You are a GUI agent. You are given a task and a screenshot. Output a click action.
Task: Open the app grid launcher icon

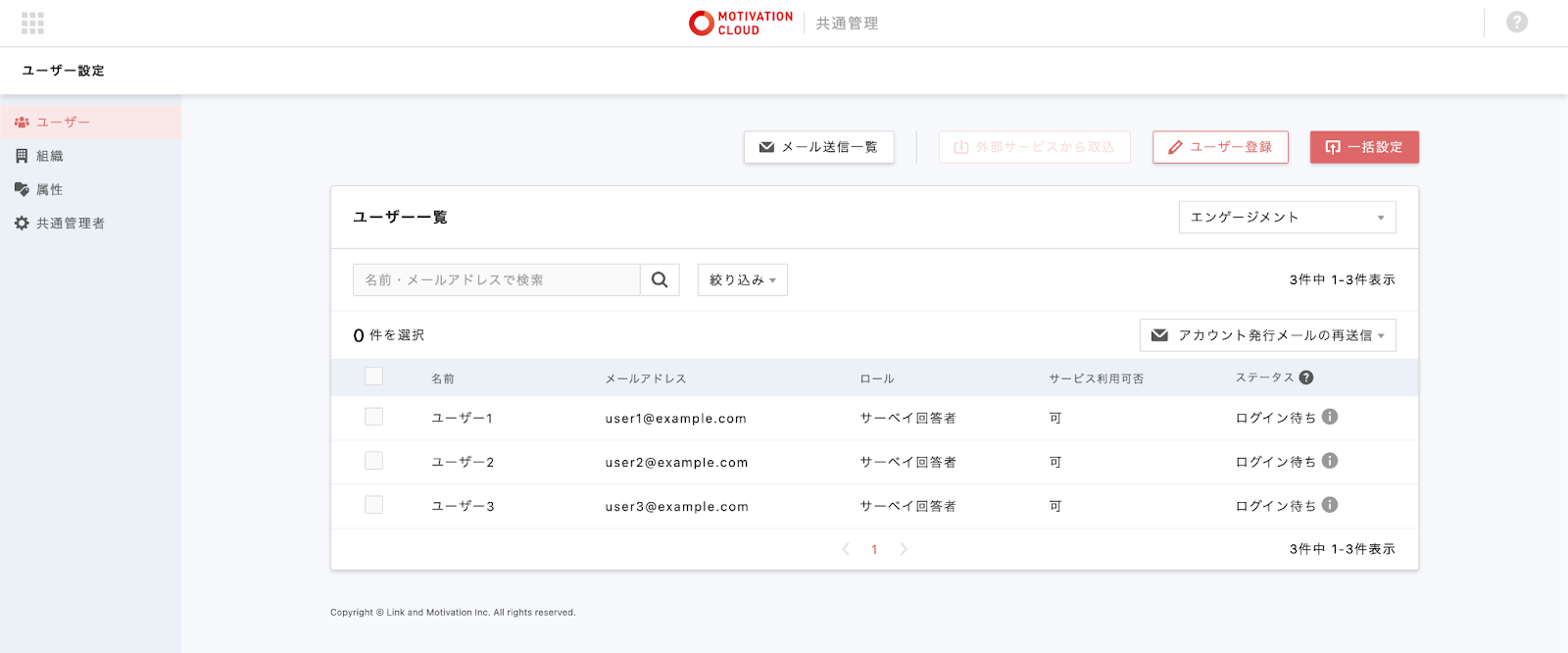pos(32,23)
